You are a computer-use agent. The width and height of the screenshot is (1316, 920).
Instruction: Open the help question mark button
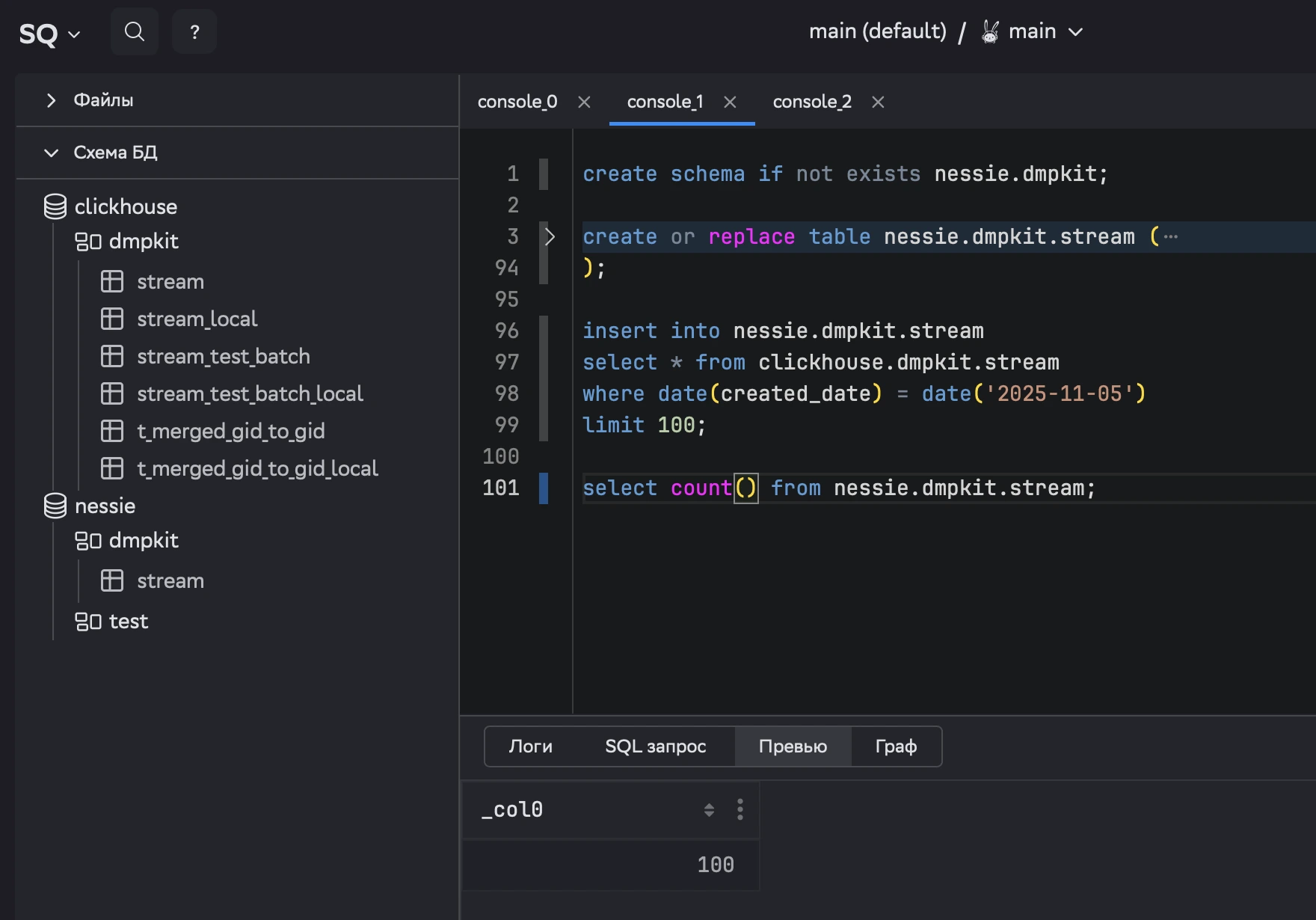click(x=194, y=31)
